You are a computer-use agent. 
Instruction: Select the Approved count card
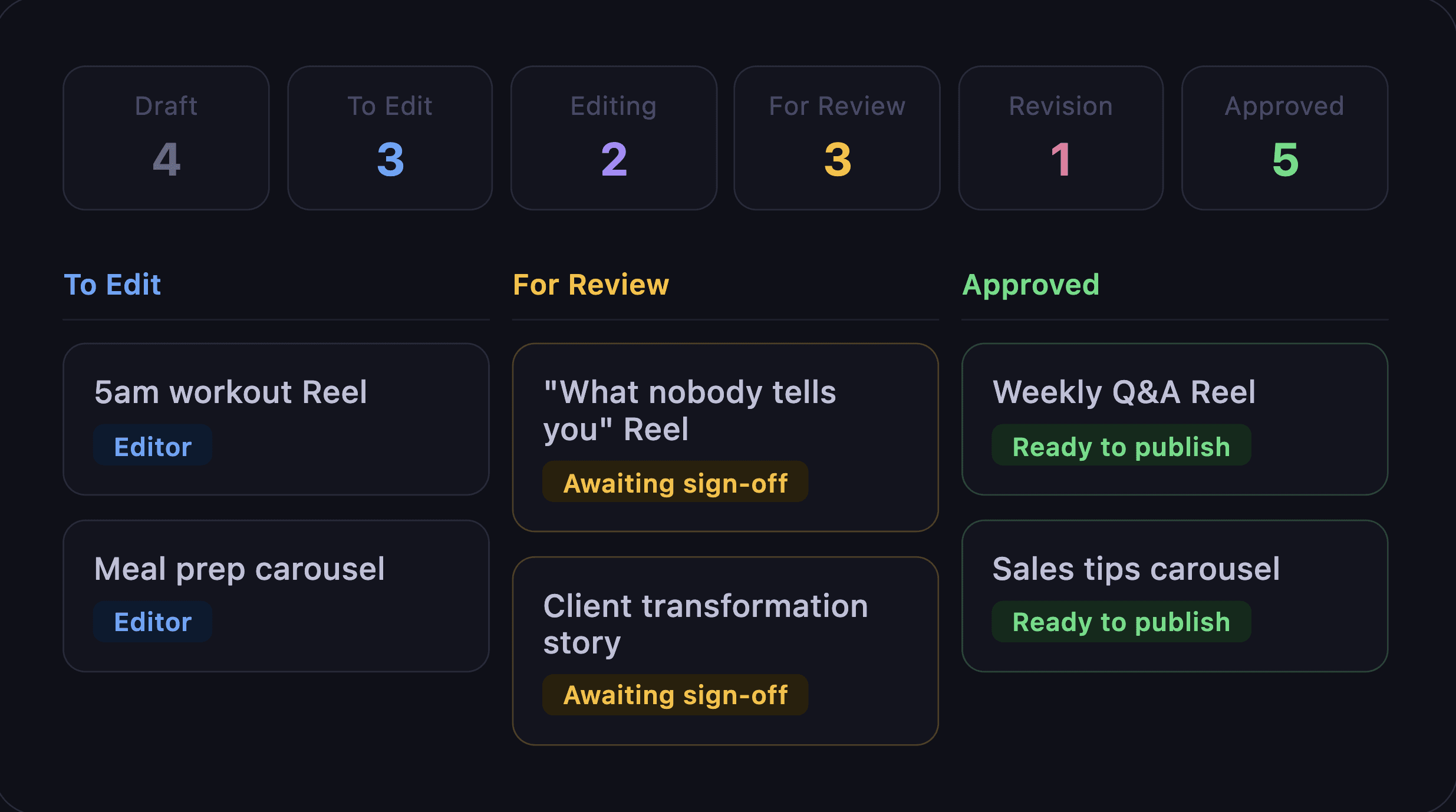(x=1285, y=138)
